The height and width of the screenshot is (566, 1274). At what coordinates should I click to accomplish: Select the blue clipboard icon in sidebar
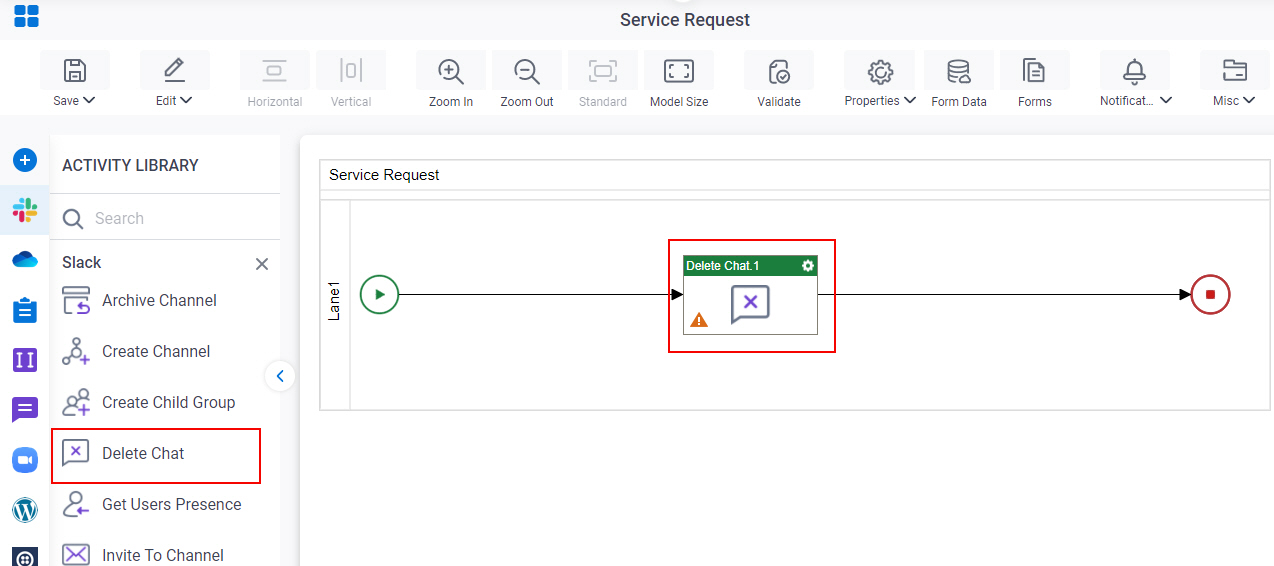pyautogui.click(x=25, y=310)
